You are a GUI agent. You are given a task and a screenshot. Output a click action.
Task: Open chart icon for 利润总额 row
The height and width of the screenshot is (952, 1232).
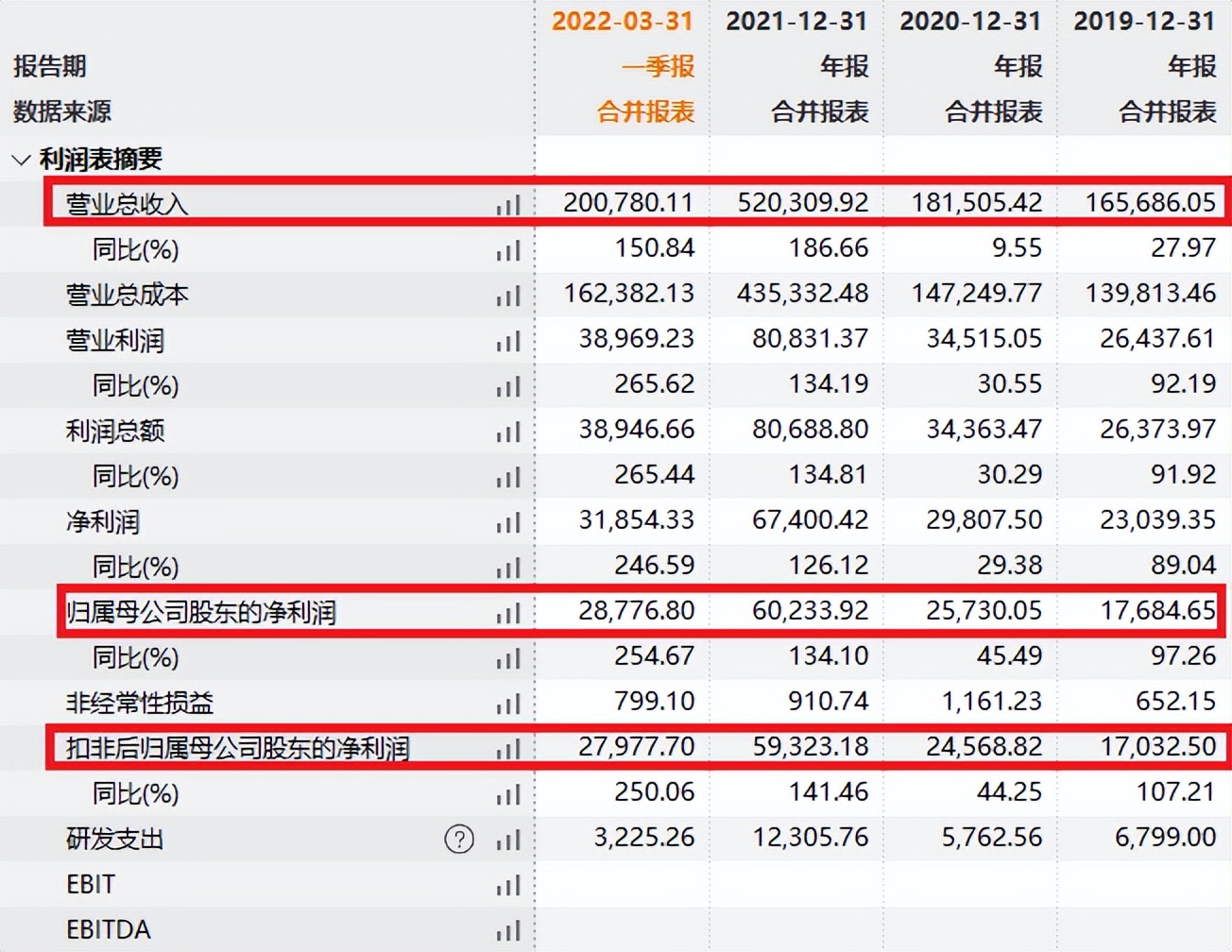[x=508, y=431]
